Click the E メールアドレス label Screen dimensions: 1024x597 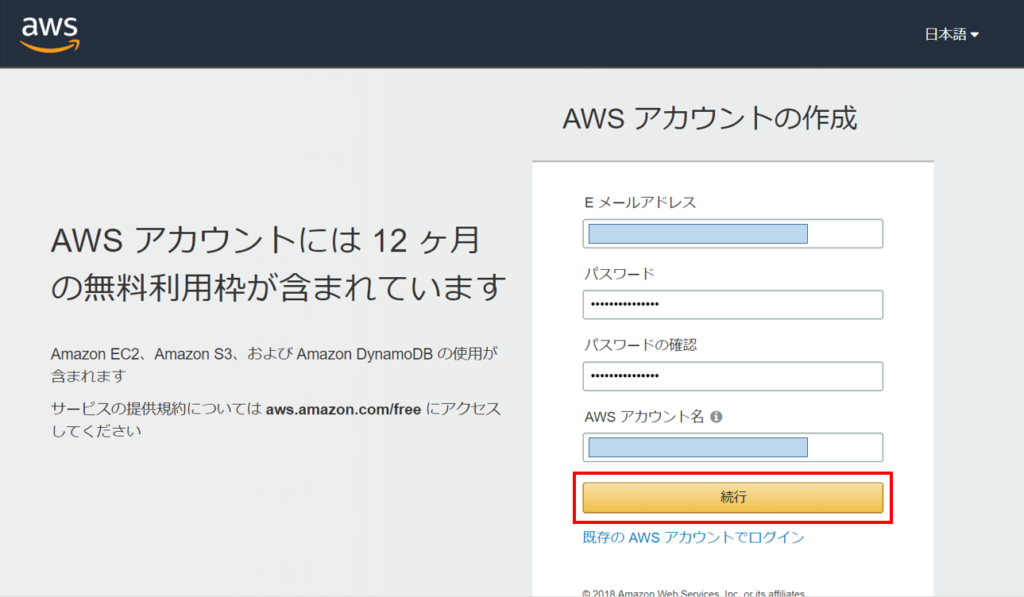(x=640, y=202)
